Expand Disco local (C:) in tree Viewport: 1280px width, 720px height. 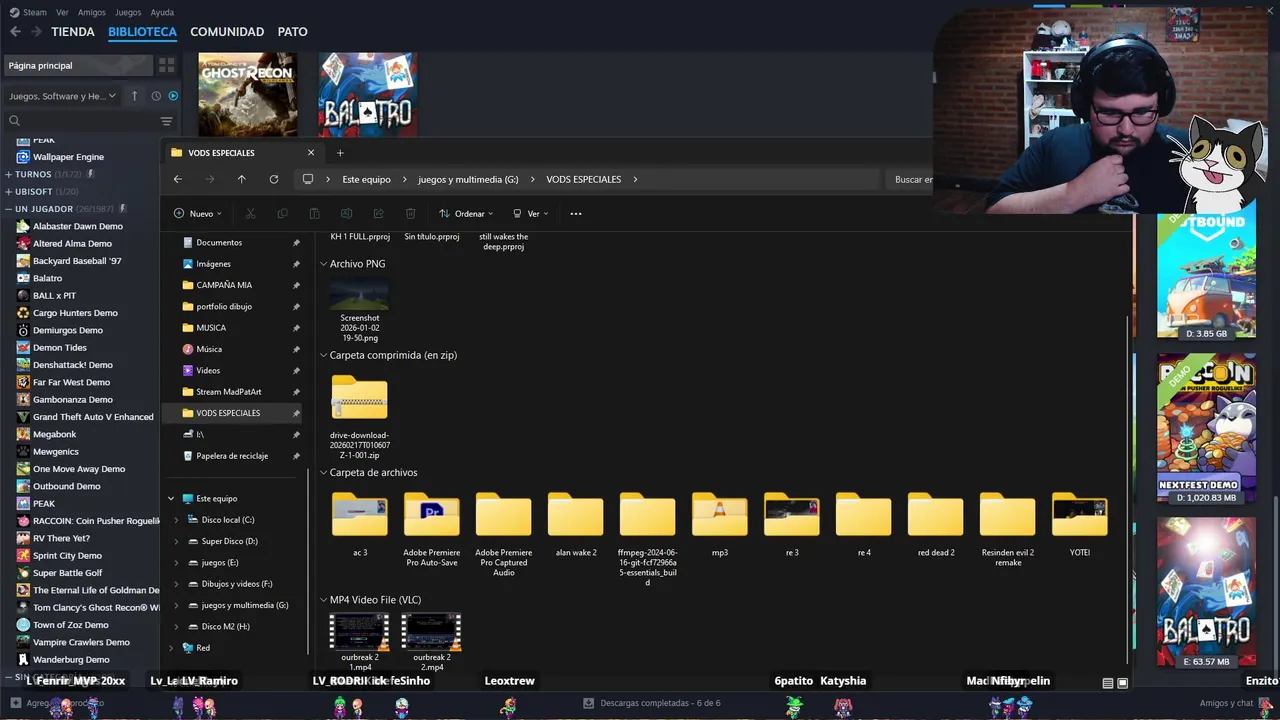click(177, 520)
